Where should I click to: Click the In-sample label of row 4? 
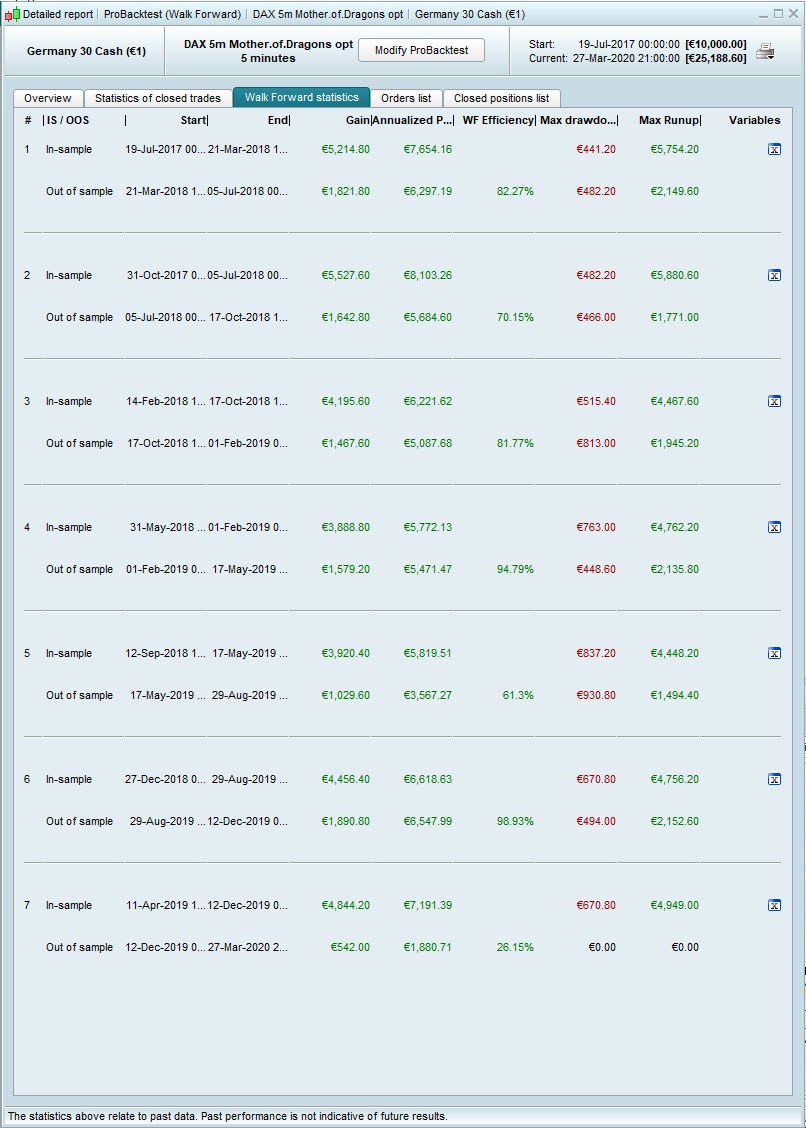click(x=69, y=527)
